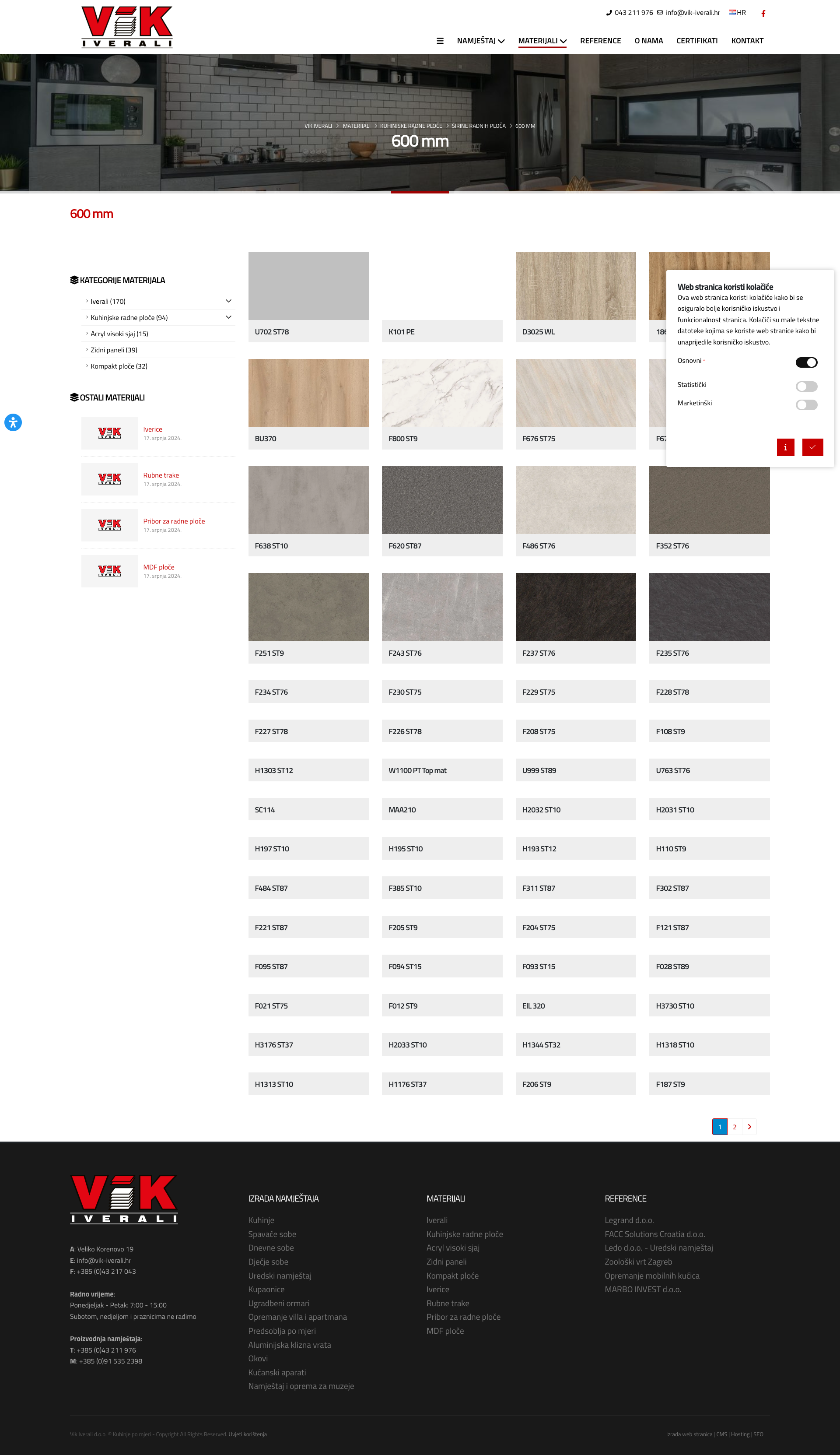Viewport: 840px width, 1455px height.
Task: Go to pagination page 2
Action: [735, 1127]
